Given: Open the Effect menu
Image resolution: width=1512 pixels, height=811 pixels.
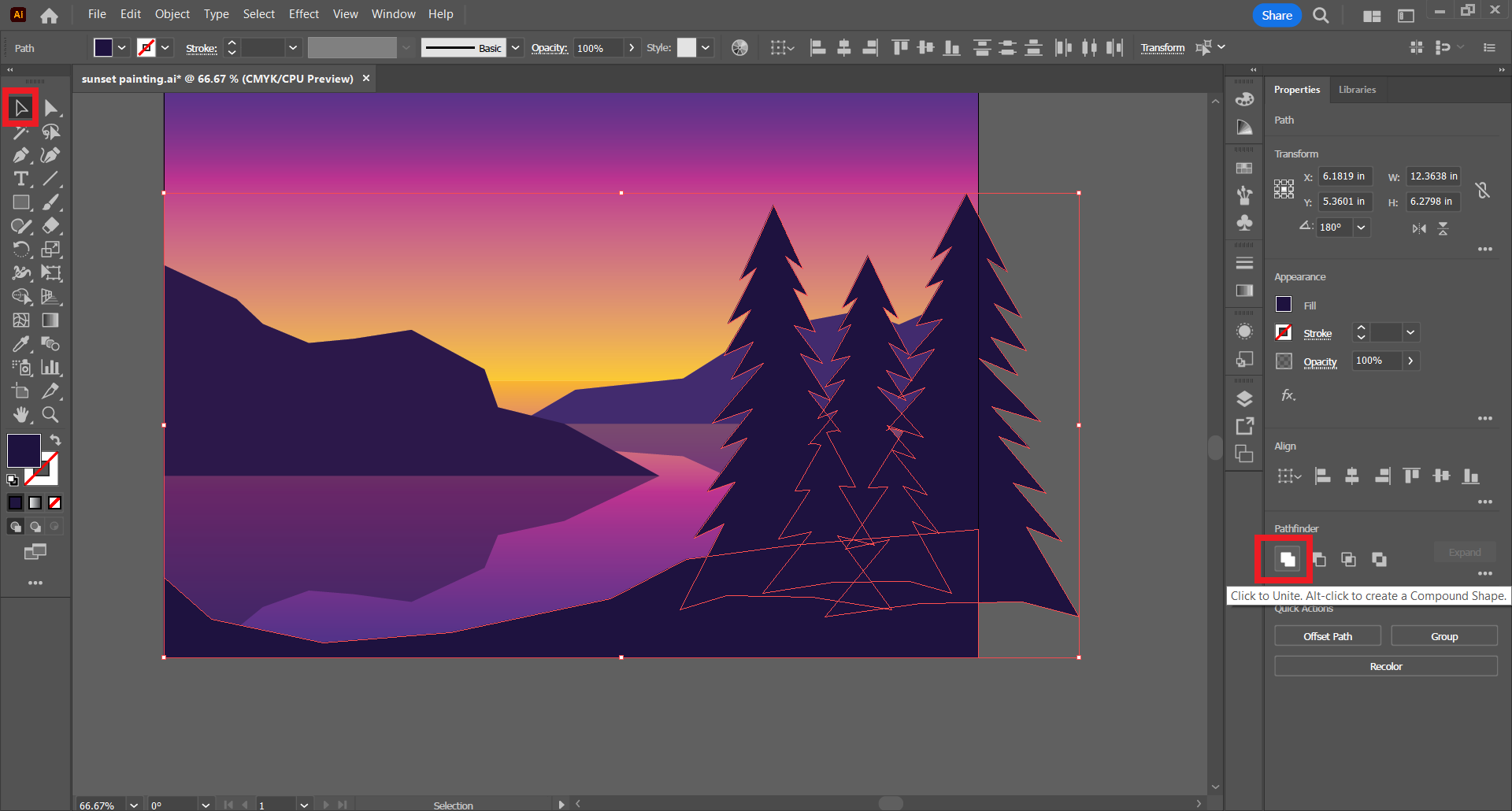Looking at the screenshot, I should pyautogui.click(x=304, y=14).
